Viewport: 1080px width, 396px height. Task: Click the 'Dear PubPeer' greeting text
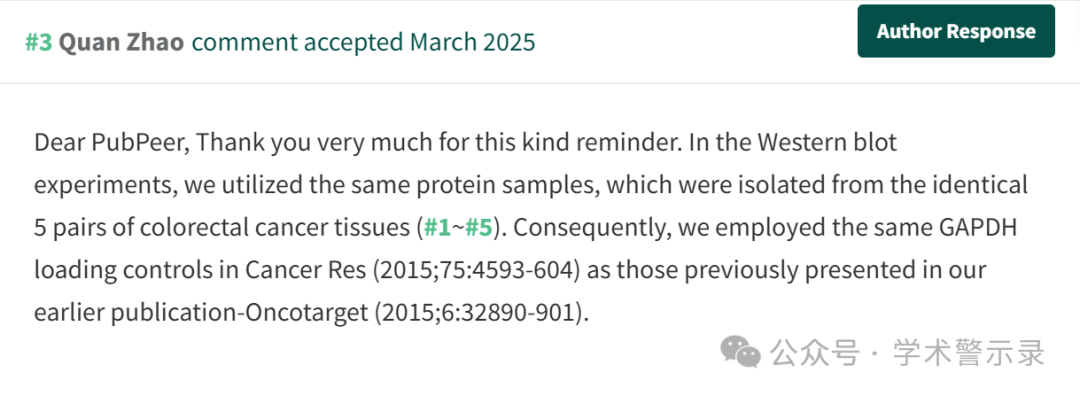pyautogui.click(x=113, y=143)
